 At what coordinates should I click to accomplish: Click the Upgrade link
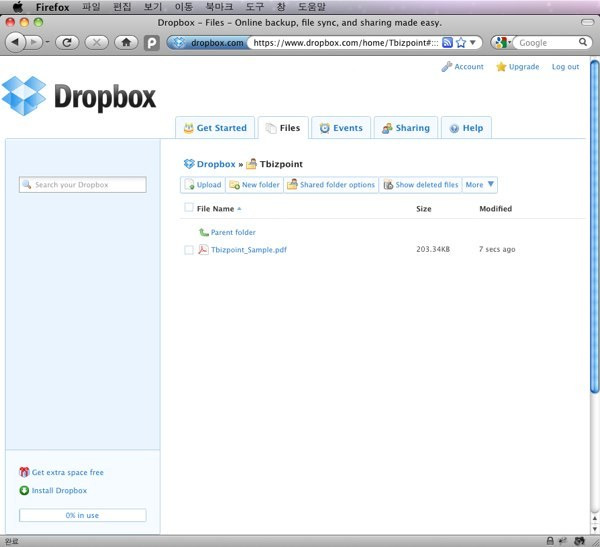point(517,67)
